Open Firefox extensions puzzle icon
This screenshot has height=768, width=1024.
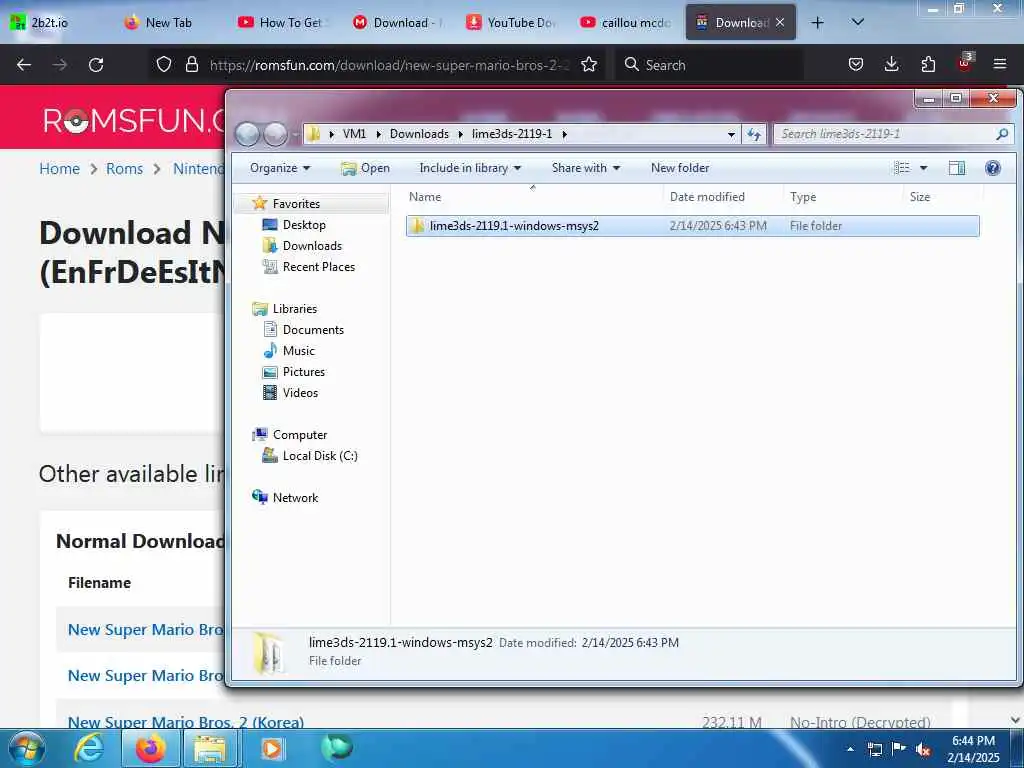point(928,65)
